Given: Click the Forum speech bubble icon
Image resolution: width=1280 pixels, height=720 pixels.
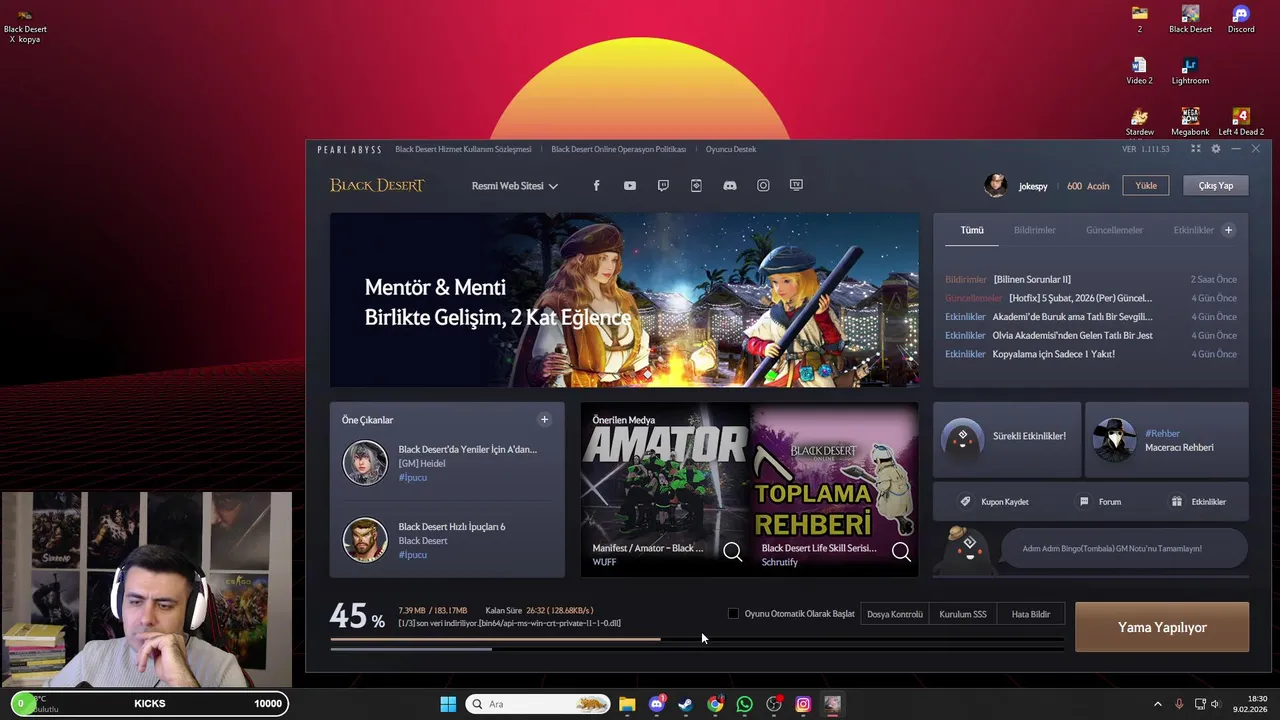Looking at the screenshot, I should pyautogui.click(x=1084, y=502).
